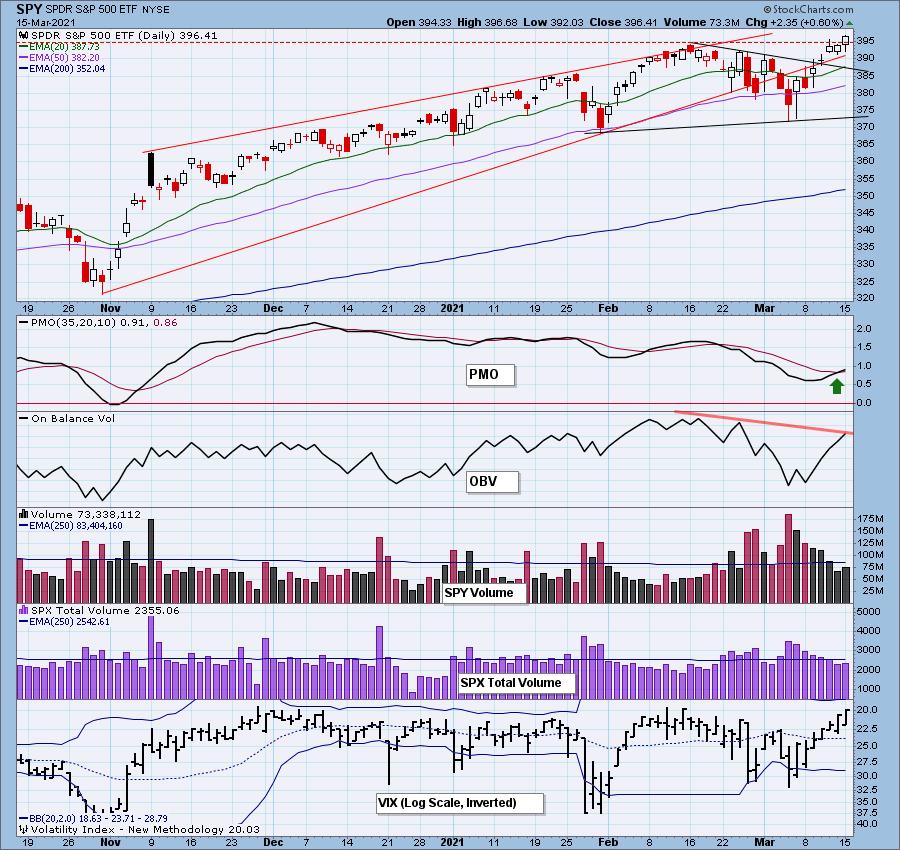
Task: Click the SPDR S&P 500 ETF NYSE title text
Action: pos(107,10)
